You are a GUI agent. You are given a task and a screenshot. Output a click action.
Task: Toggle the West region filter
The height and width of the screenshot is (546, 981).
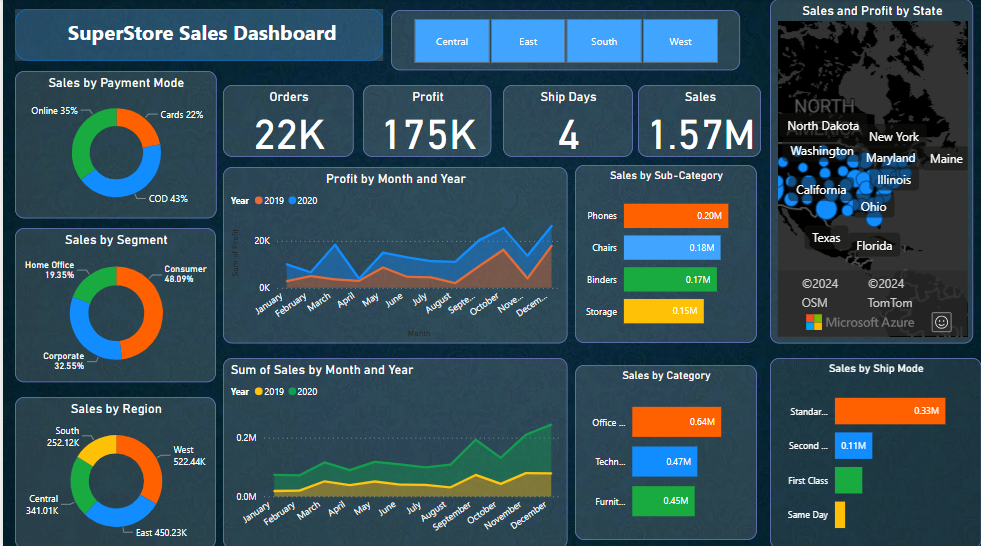tap(680, 42)
